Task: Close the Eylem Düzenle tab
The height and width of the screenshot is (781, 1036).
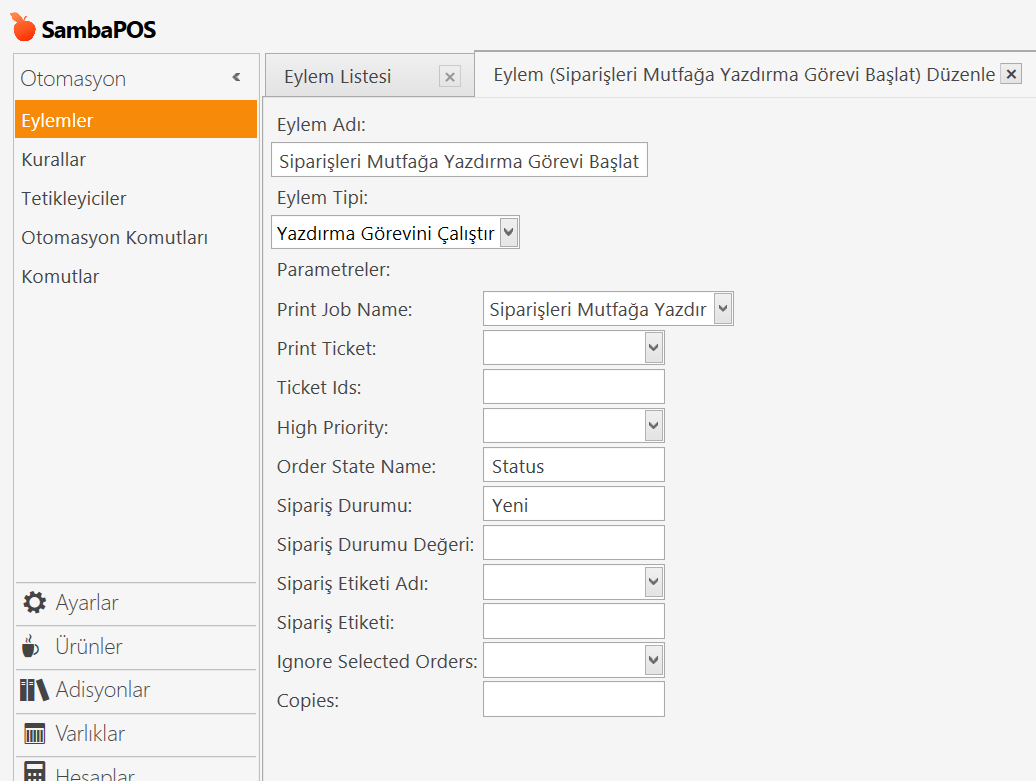Action: point(1011,74)
